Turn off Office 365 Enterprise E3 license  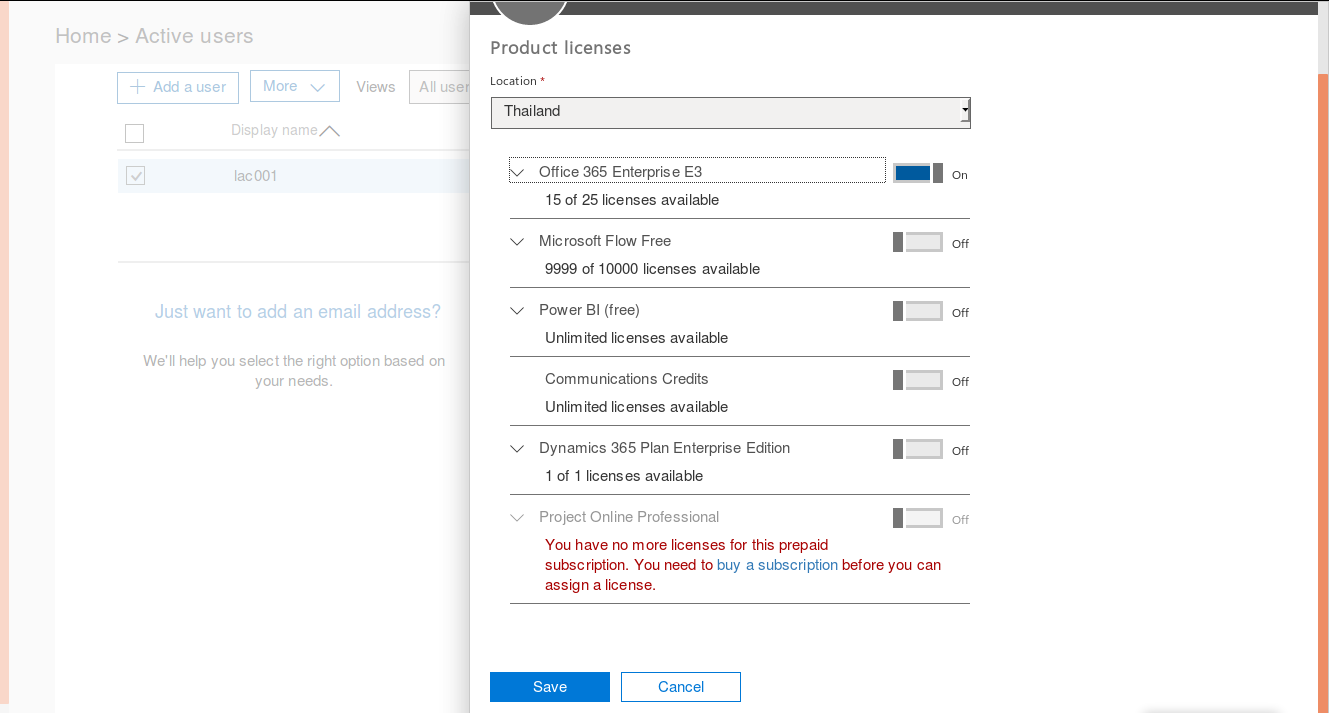917,173
